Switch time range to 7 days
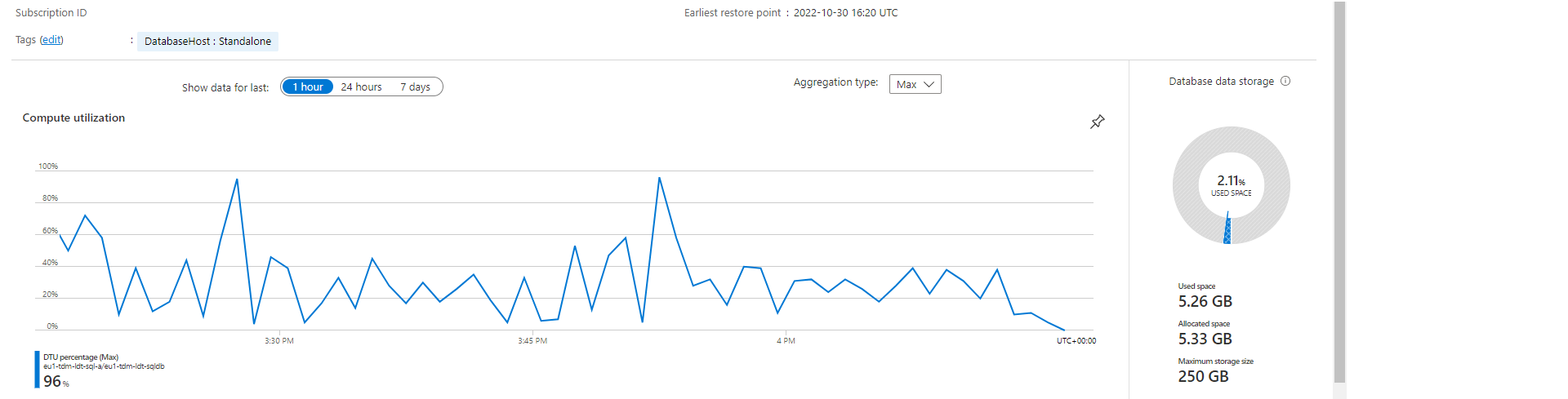 tap(415, 86)
